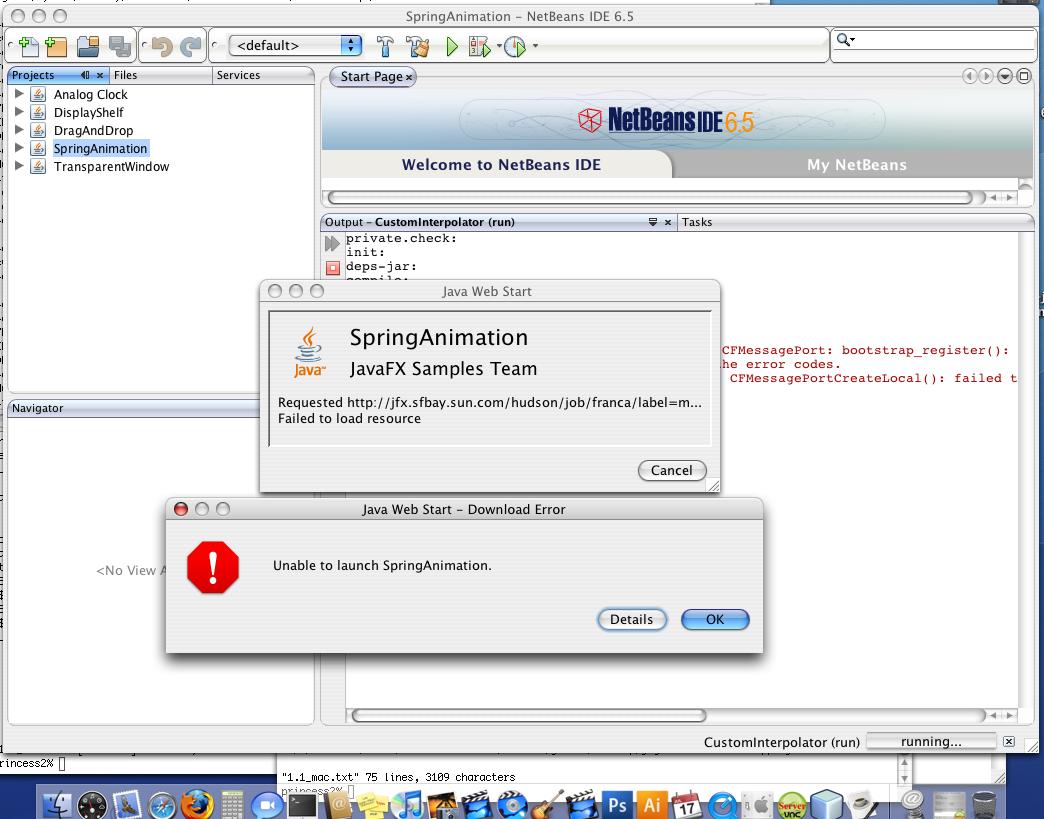Click the Output window horizontal scrollbar
This screenshot has height=819, width=1044.
pos(529,715)
